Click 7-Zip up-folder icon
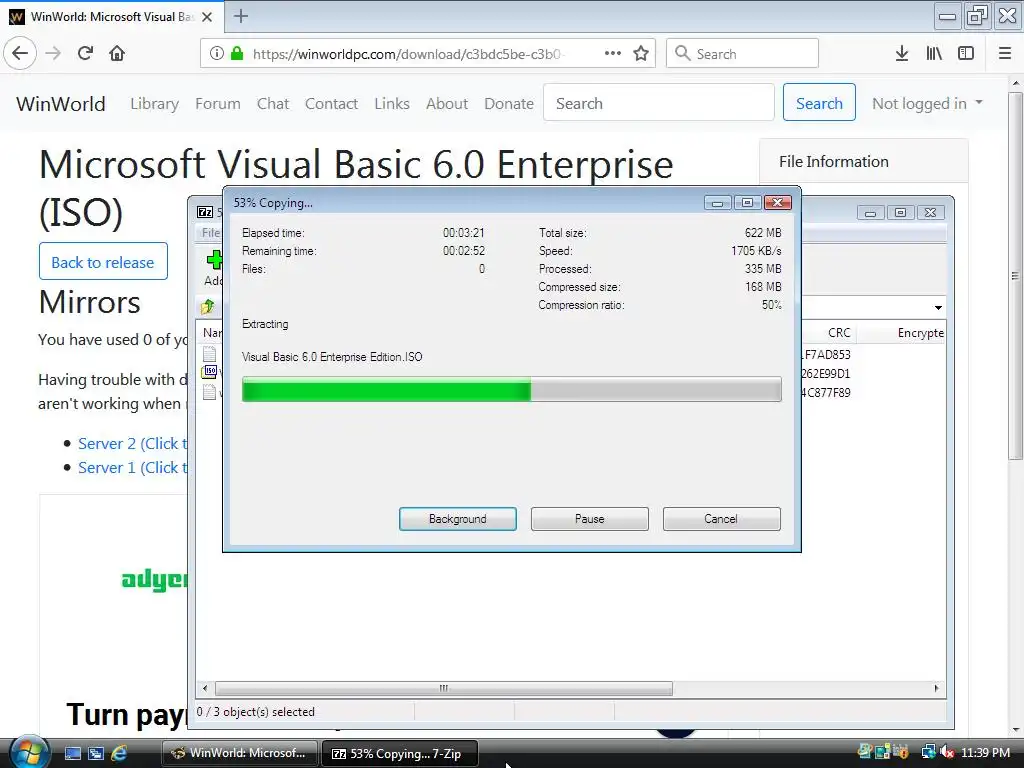Screen dimensions: 1024x768 point(208,306)
